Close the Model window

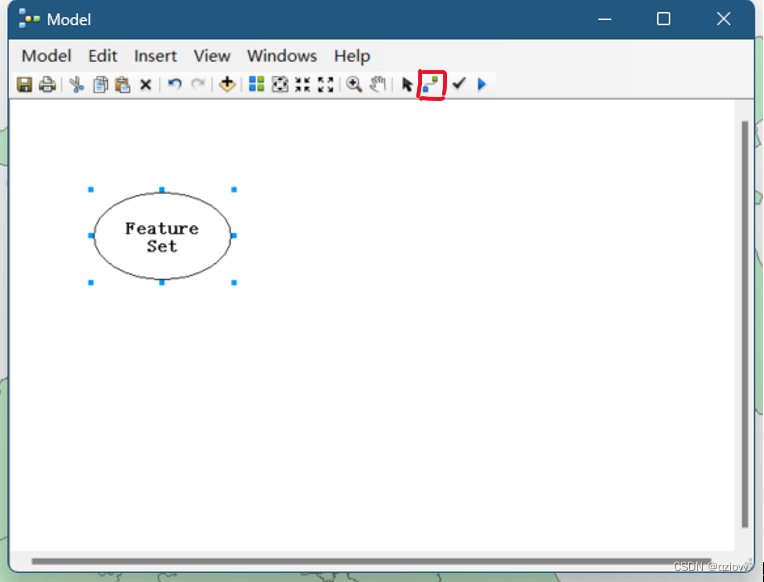point(724,19)
